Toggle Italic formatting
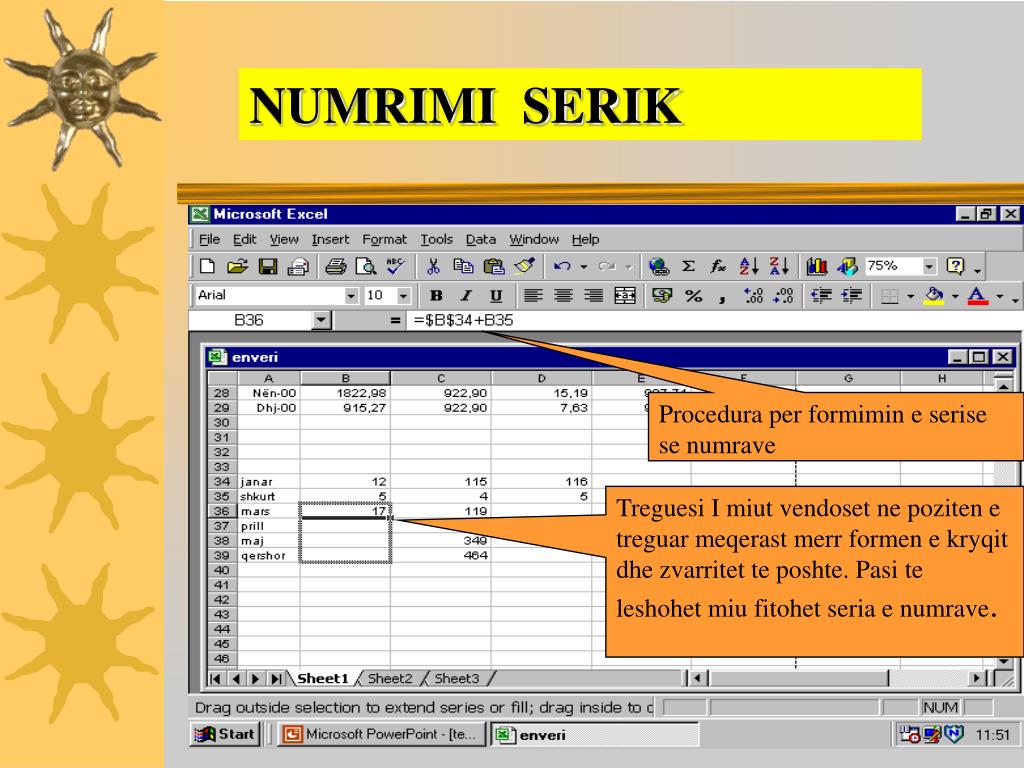The width and height of the screenshot is (1024, 768). tap(466, 296)
